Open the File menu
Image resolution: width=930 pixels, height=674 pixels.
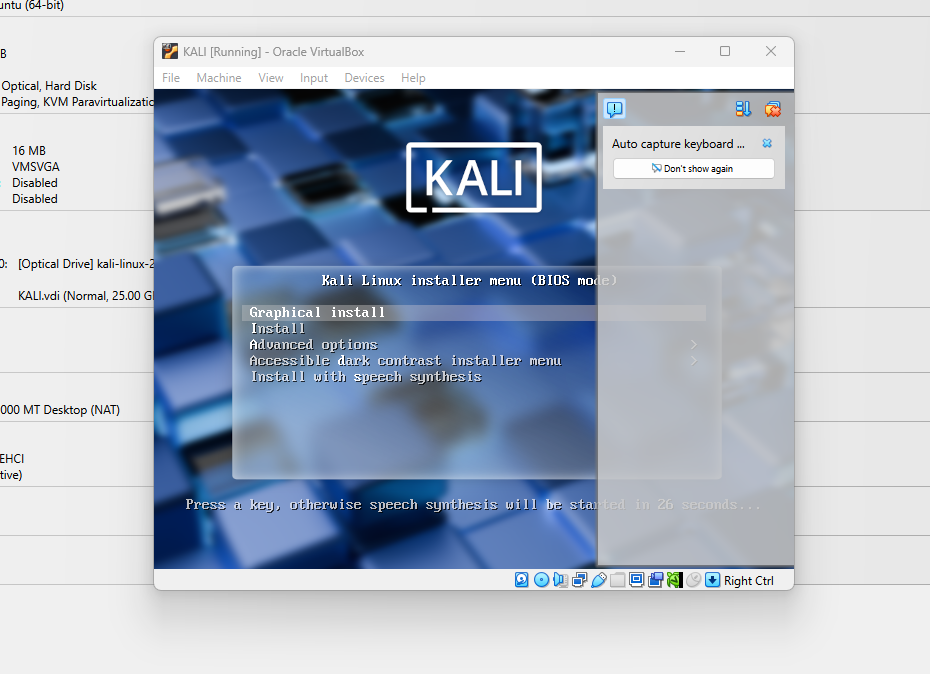[171, 78]
